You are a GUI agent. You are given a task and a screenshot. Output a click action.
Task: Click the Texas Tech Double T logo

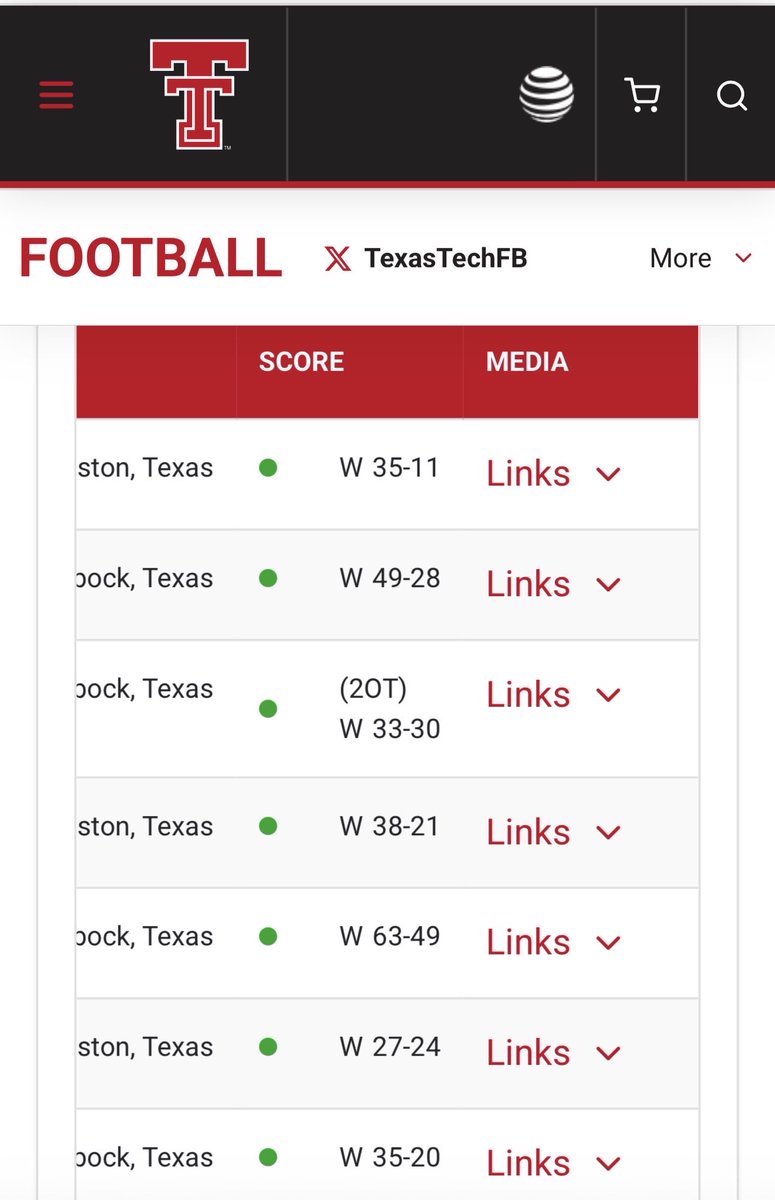200,95
